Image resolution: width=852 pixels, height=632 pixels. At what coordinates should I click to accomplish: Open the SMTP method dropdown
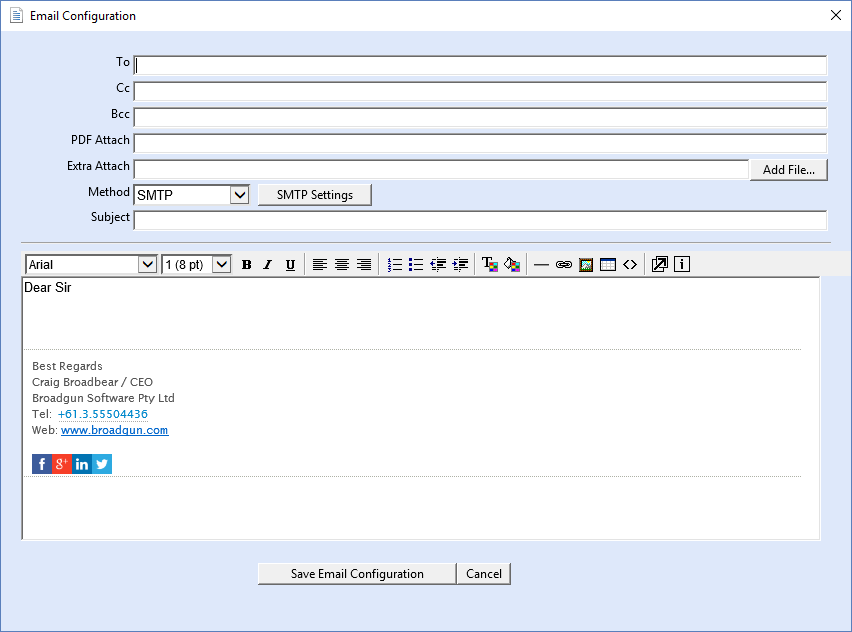239,195
